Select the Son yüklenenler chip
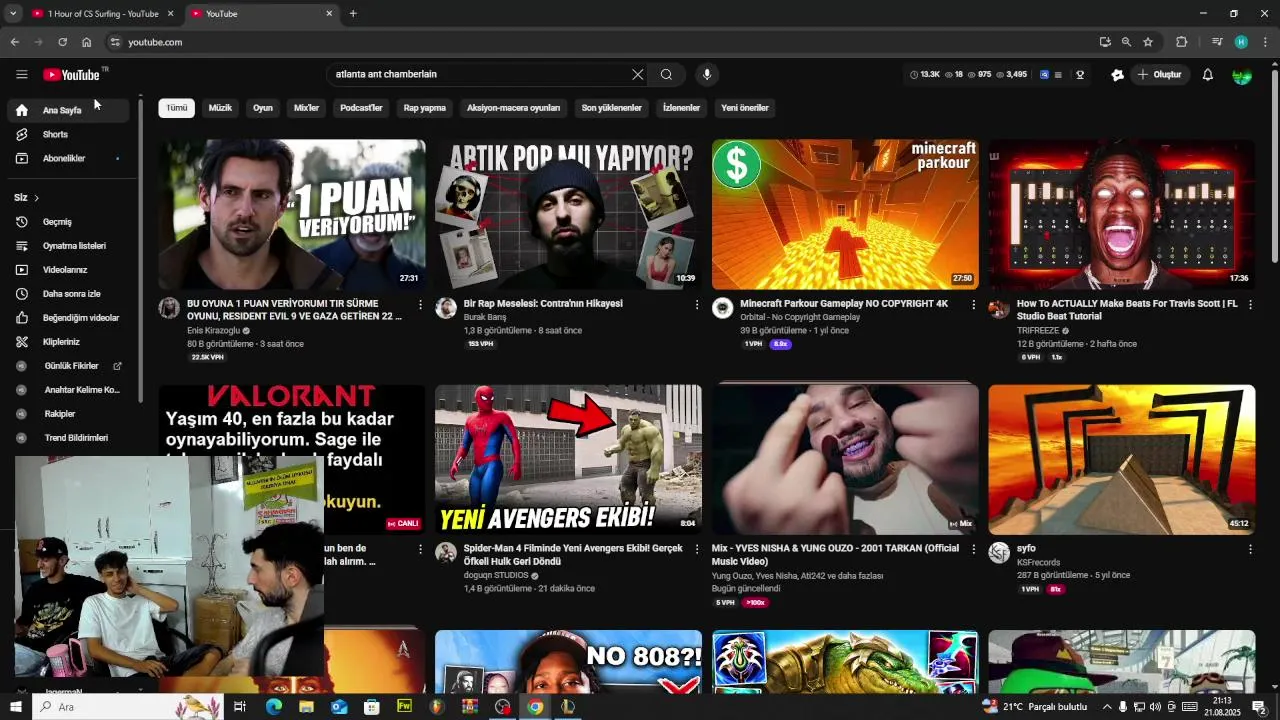 coord(612,108)
